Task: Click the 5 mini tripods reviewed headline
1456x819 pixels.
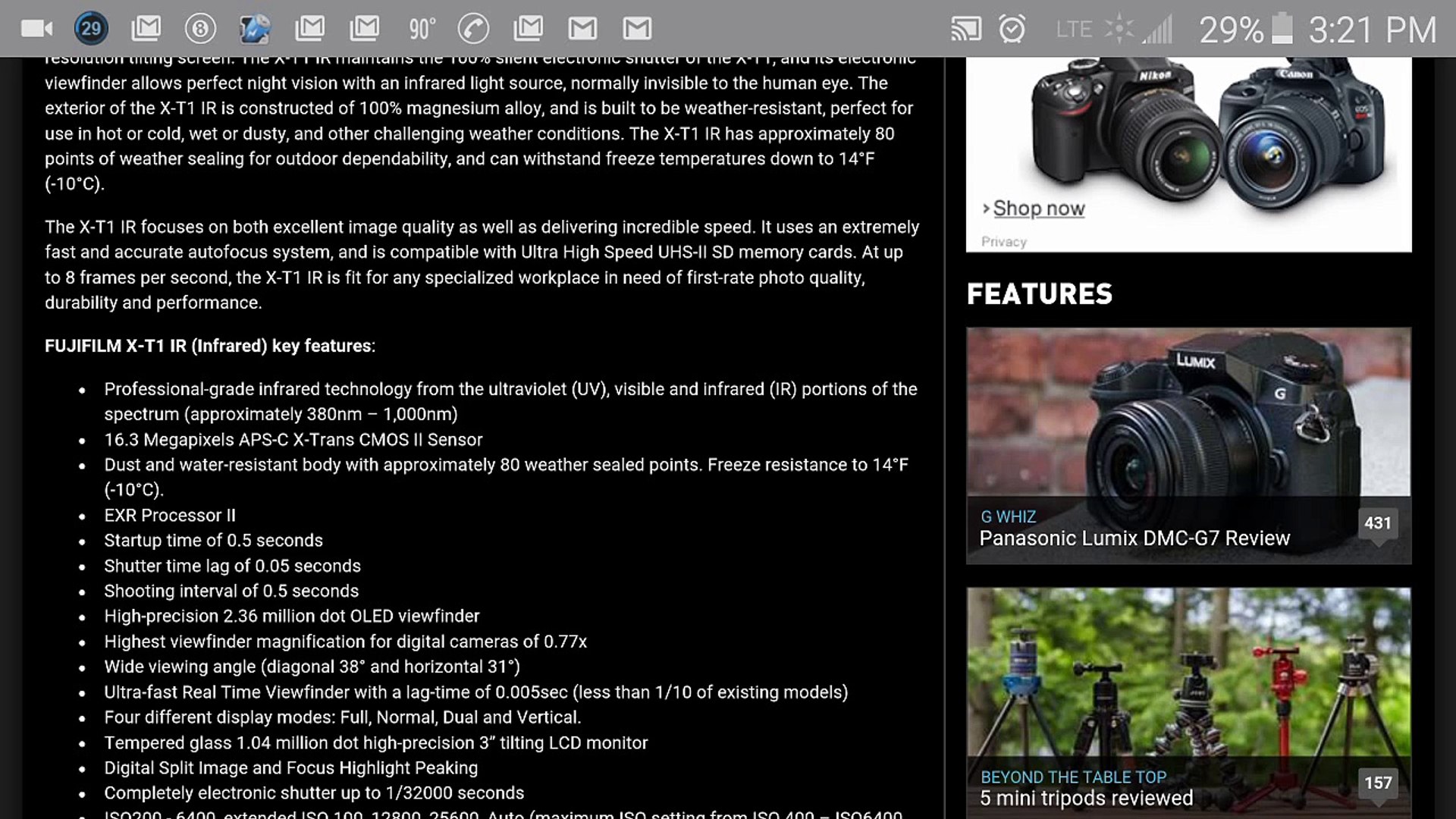Action: click(x=1086, y=799)
